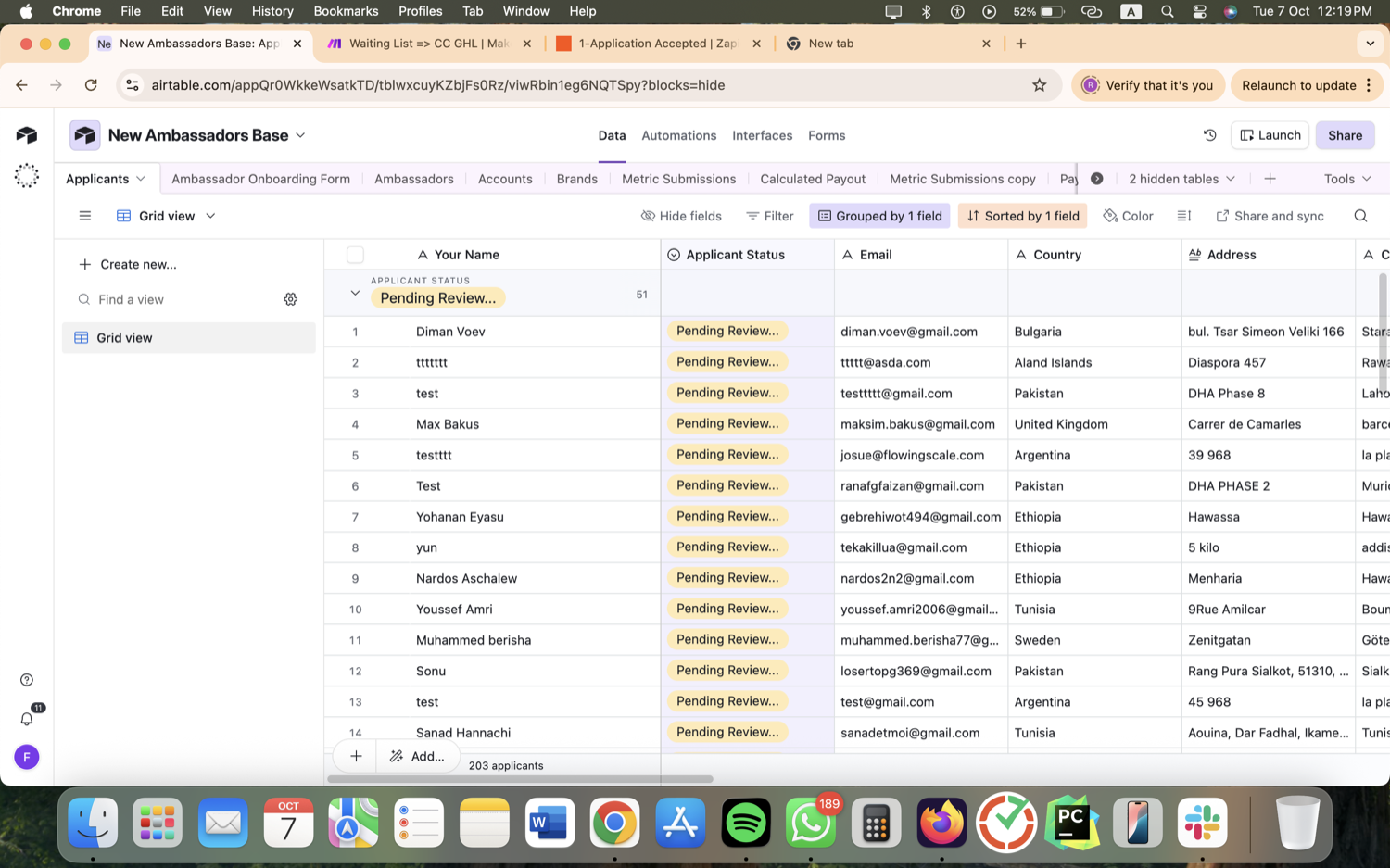Switch to the Interfaces tab
1390x868 pixels.
(762, 135)
